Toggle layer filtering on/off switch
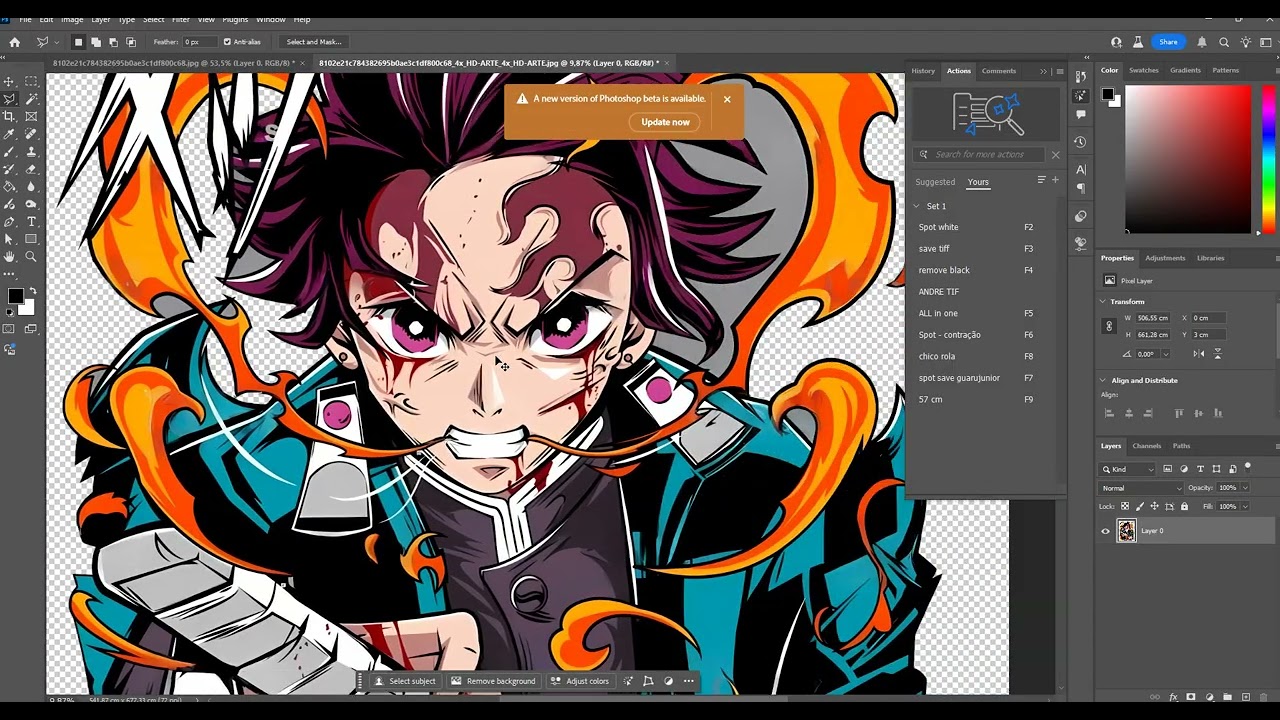 pos(1248,466)
